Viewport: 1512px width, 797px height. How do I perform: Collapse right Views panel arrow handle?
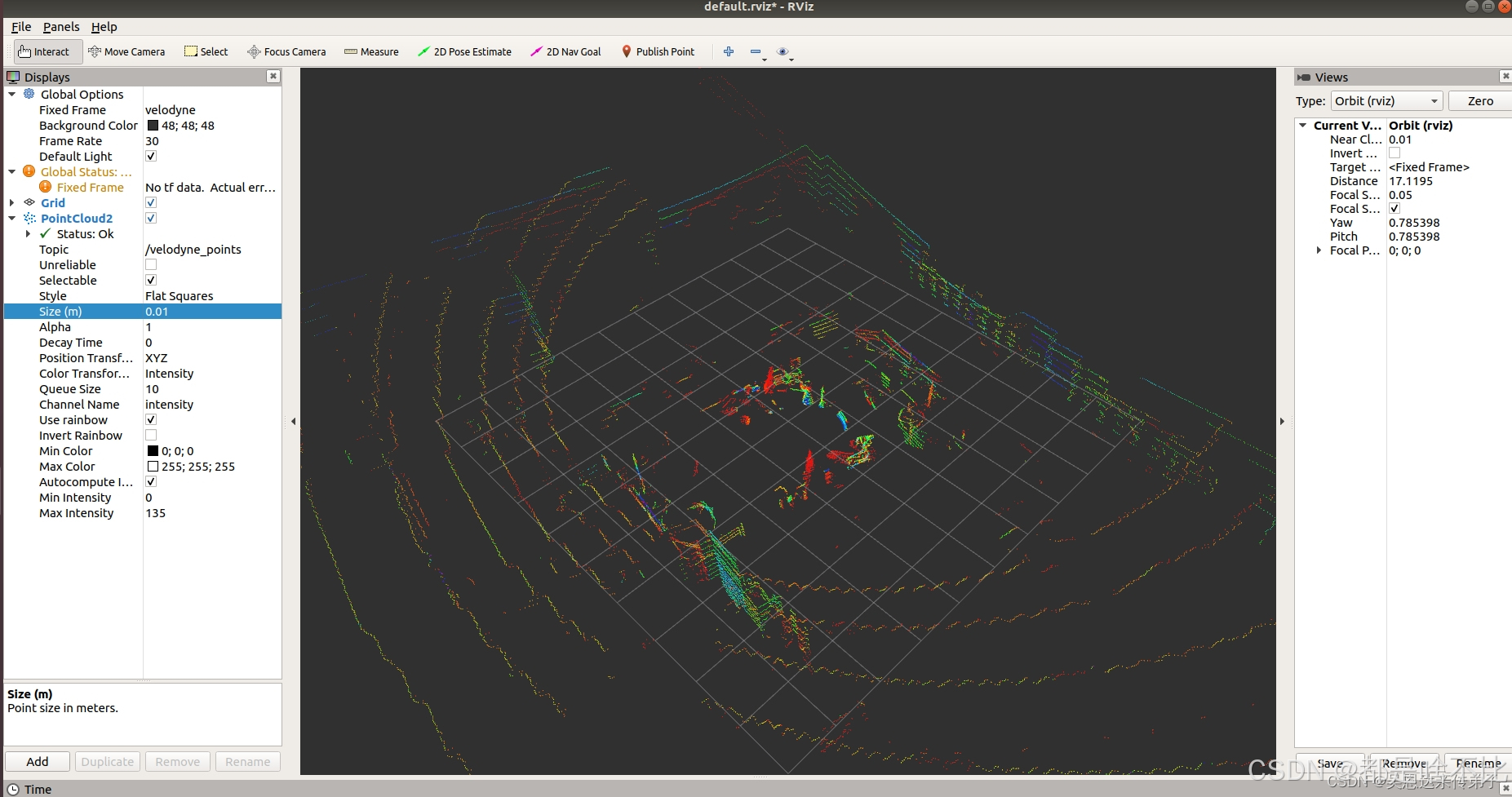point(1282,421)
